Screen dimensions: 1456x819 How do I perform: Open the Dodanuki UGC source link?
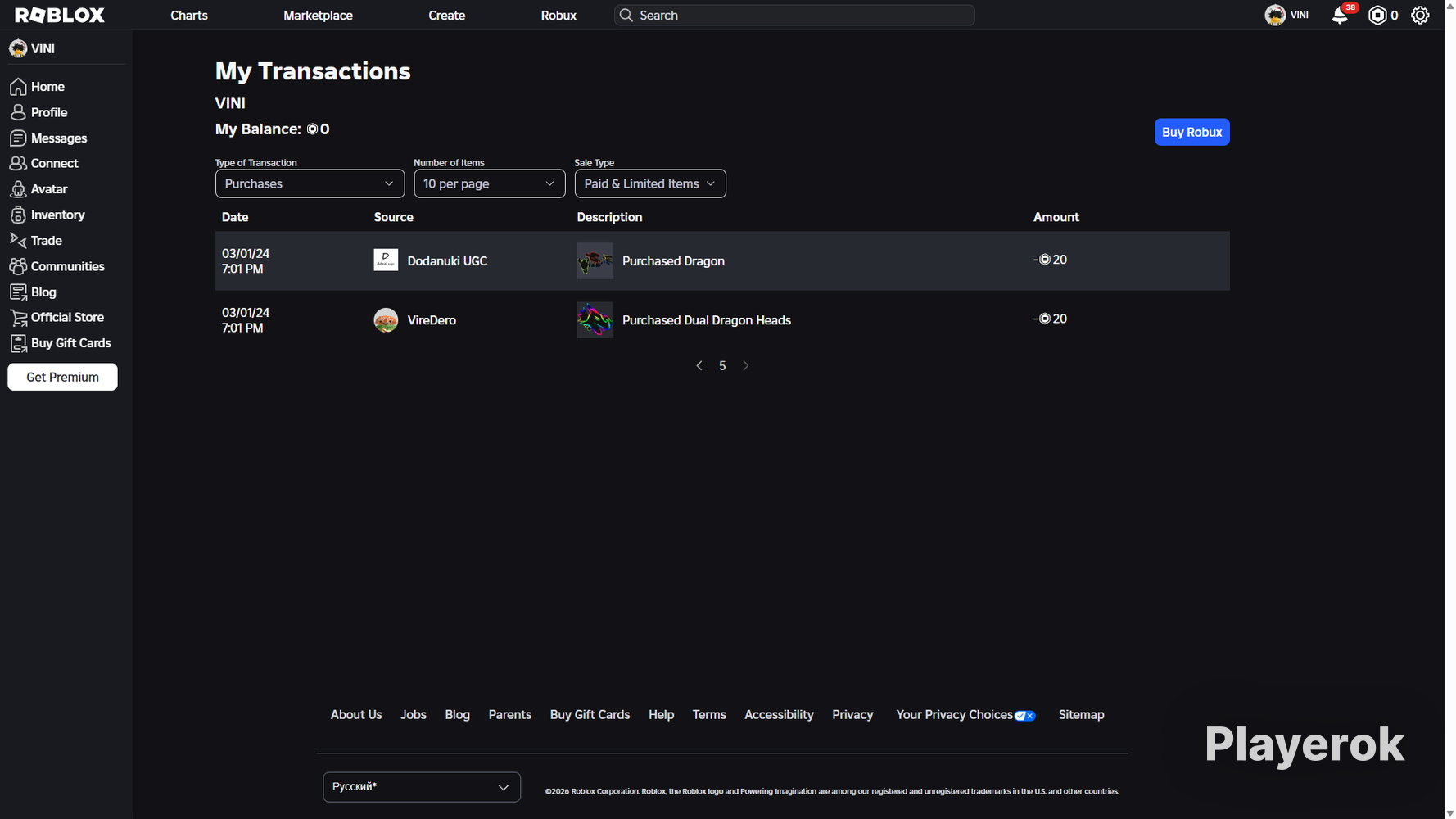point(447,261)
